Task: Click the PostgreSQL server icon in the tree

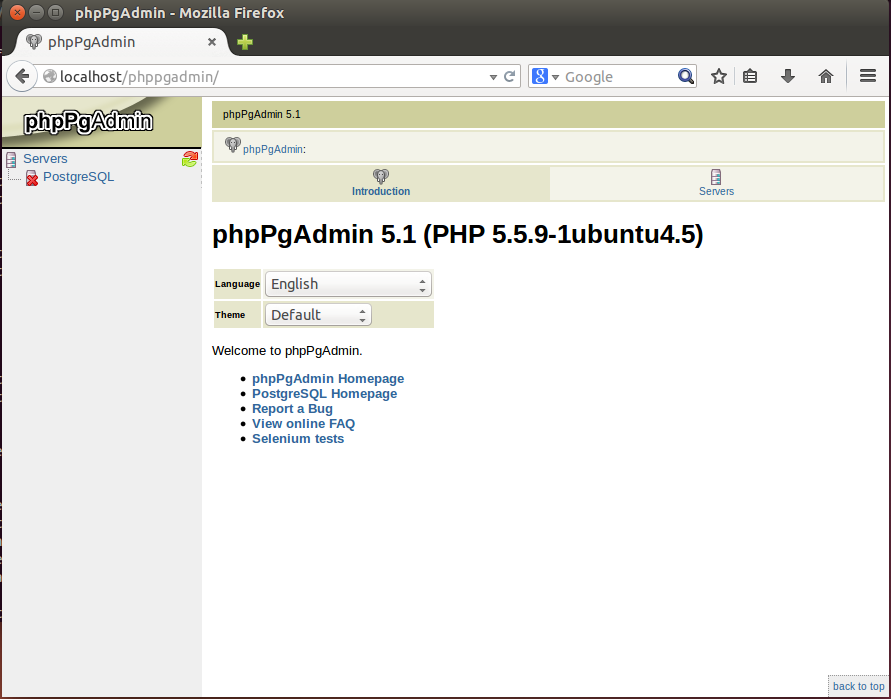Action: click(32, 178)
